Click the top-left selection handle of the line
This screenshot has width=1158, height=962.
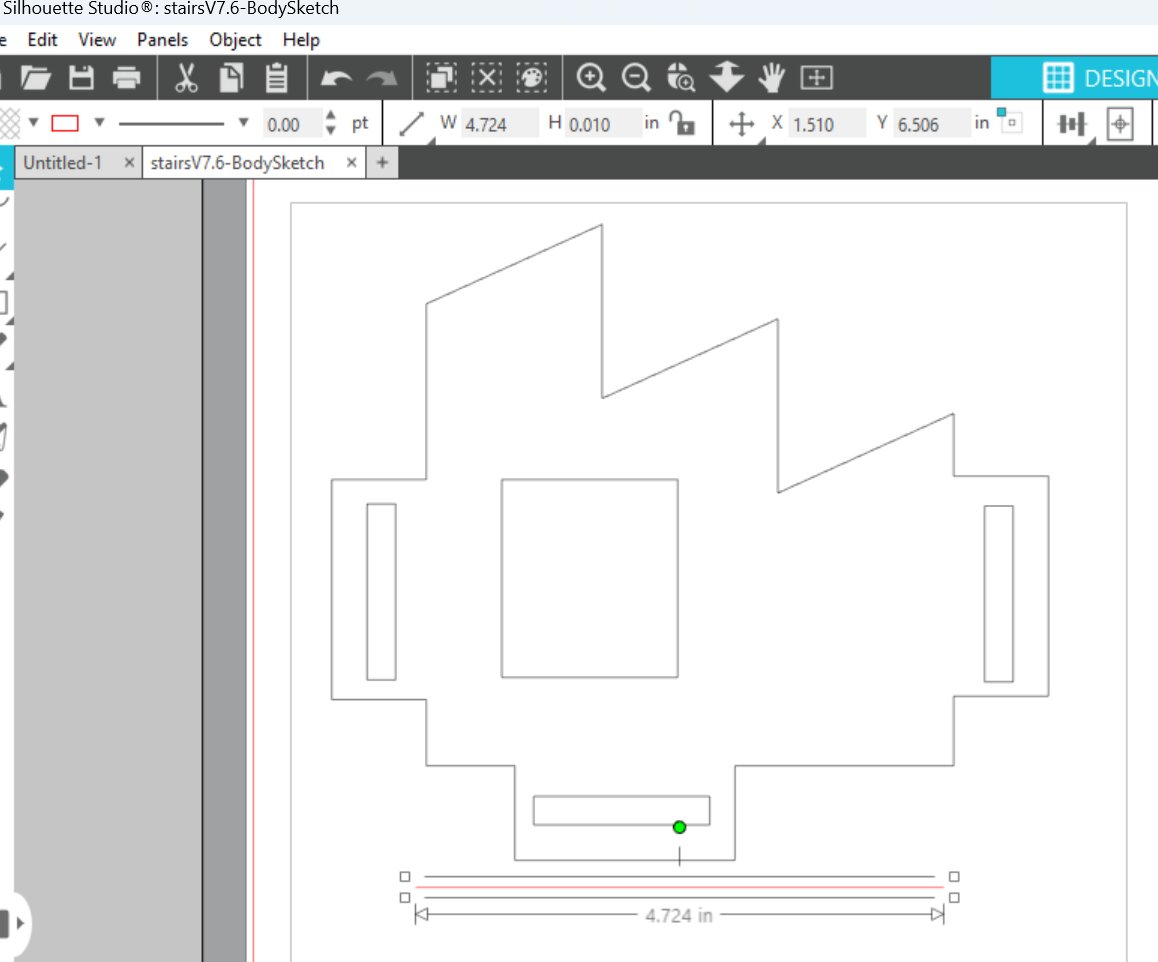pyautogui.click(x=405, y=876)
